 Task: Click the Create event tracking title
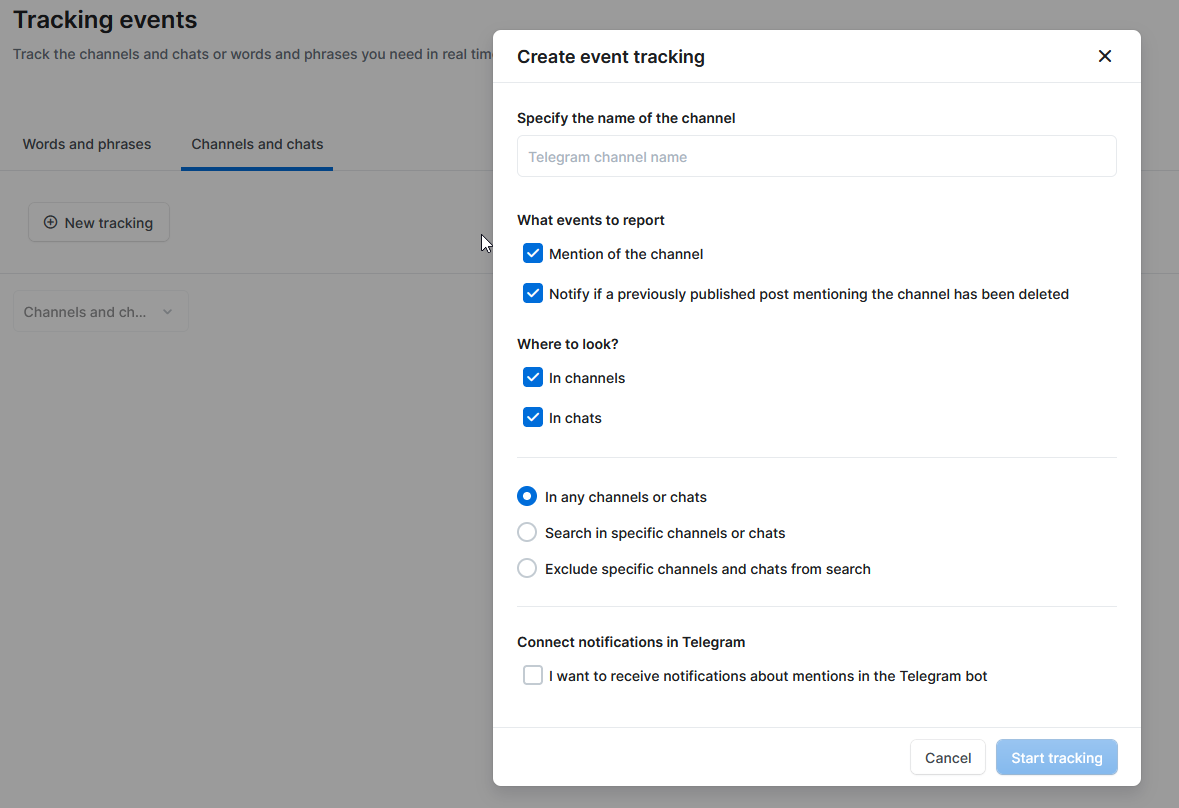pyautogui.click(x=610, y=57)
